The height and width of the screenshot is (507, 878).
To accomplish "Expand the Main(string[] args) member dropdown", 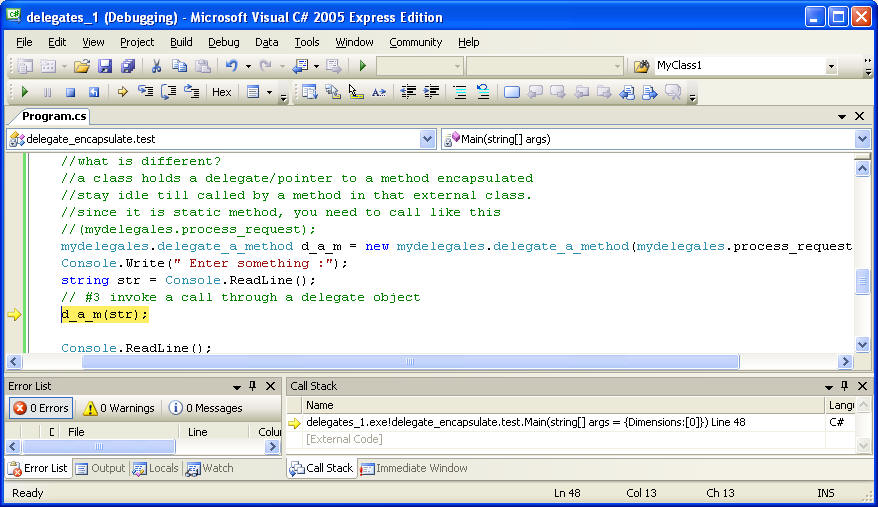I will click(x=862, y=139).
